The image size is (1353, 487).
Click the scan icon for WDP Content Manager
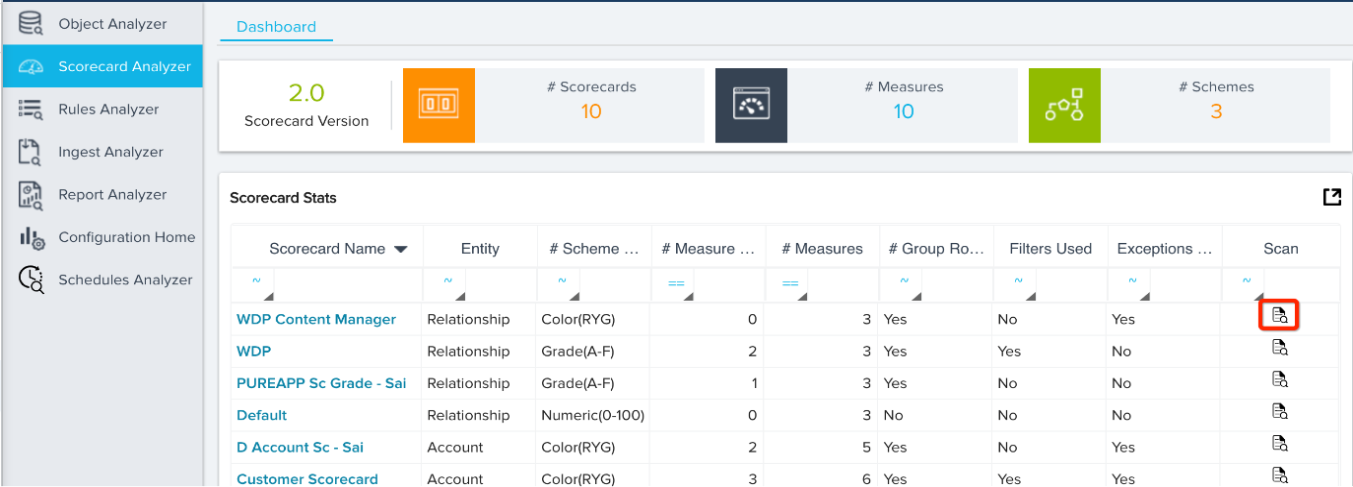(1279, 316)
